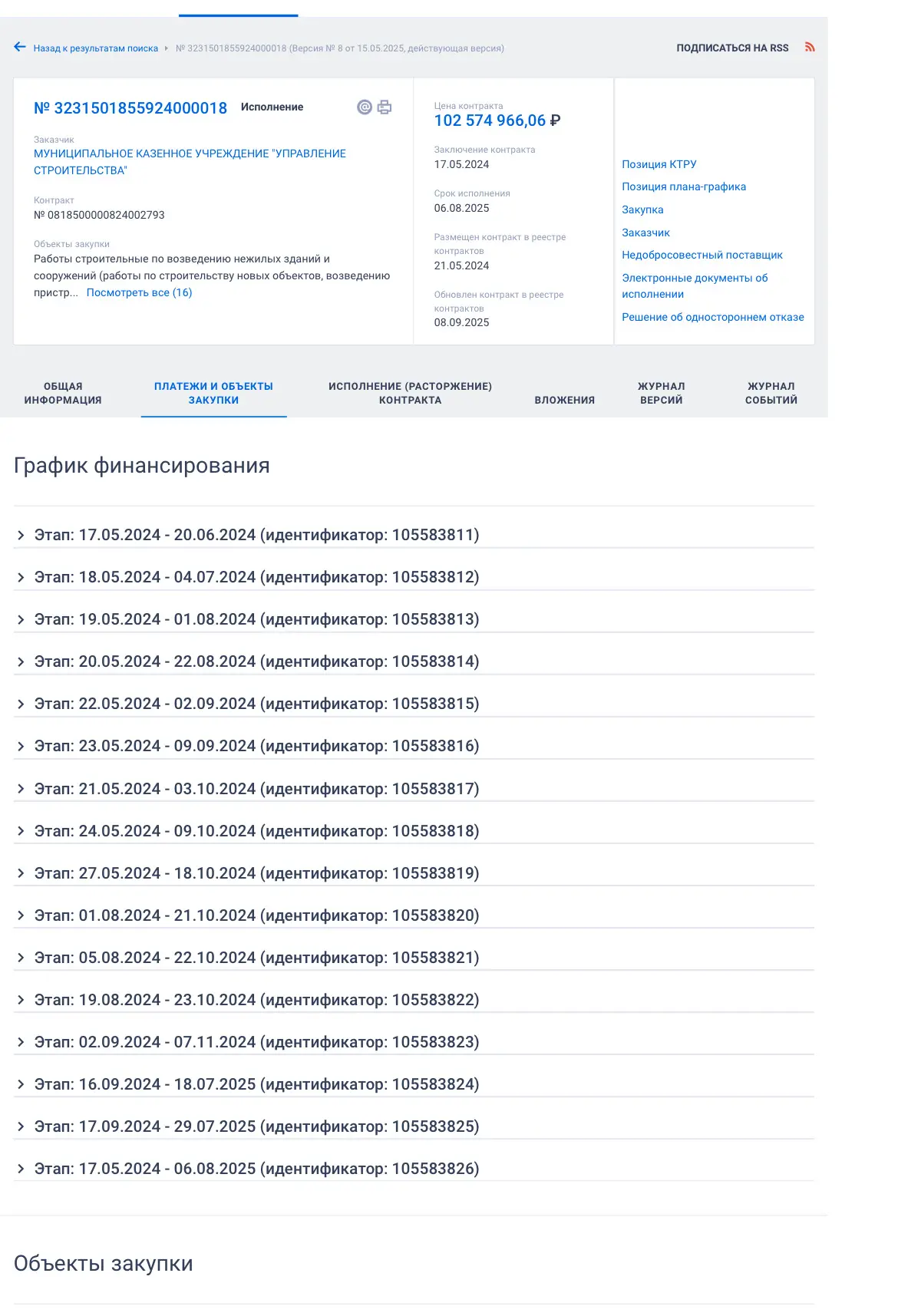This screenshot has width=898, height=1316.
Task: Click Подписаться на RSS button
Action: click(x=732, y=48)
